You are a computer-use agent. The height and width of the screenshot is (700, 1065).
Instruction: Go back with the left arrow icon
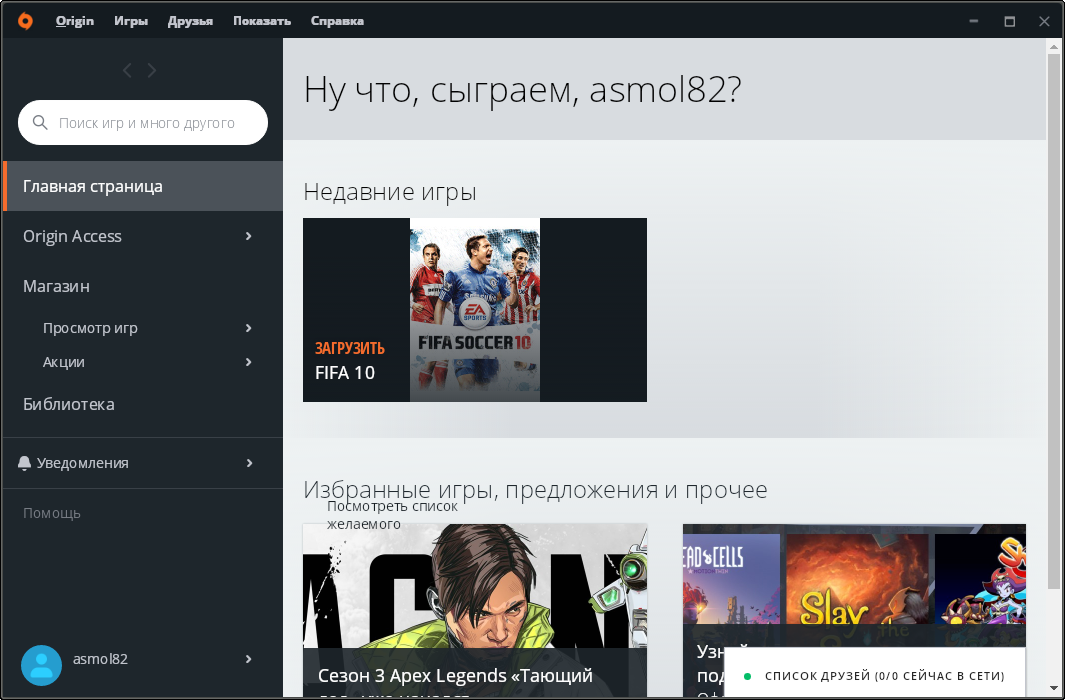pos(127,70)
